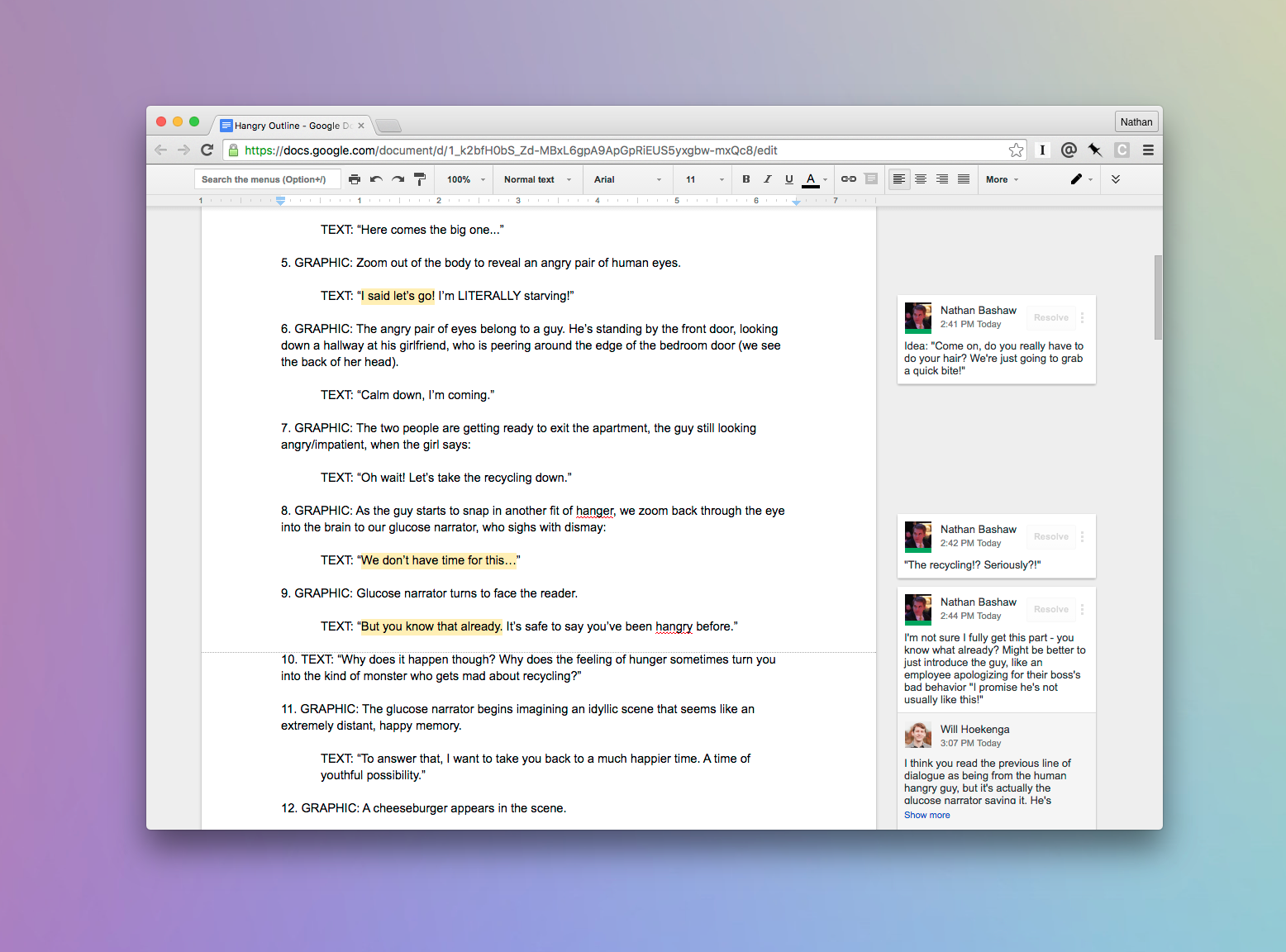Open the text color picker
Viewport: 1286px width, 952px height.
click(811, 179)
